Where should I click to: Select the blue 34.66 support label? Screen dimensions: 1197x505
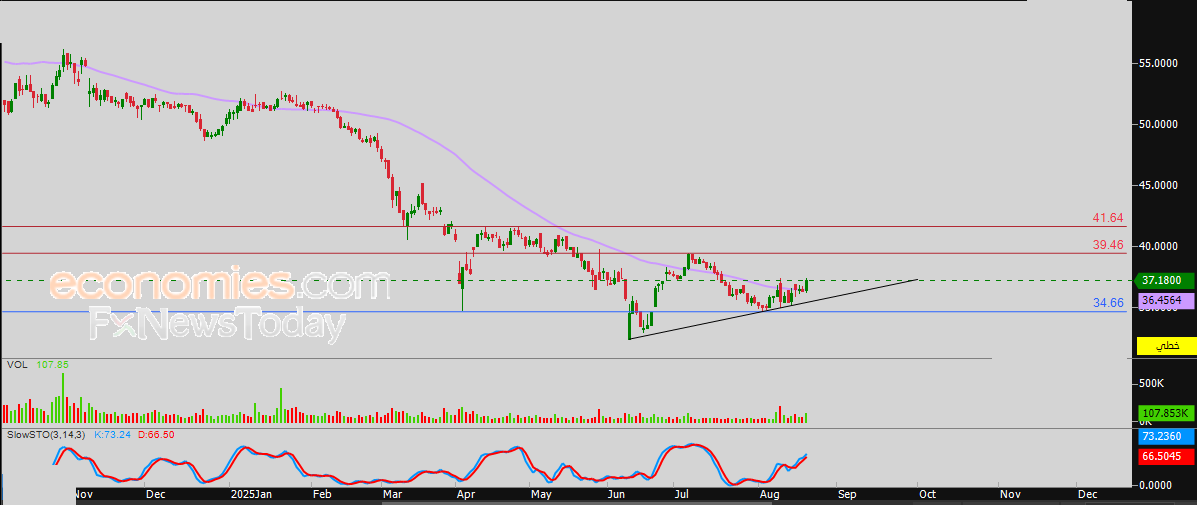click(1108, 304)
